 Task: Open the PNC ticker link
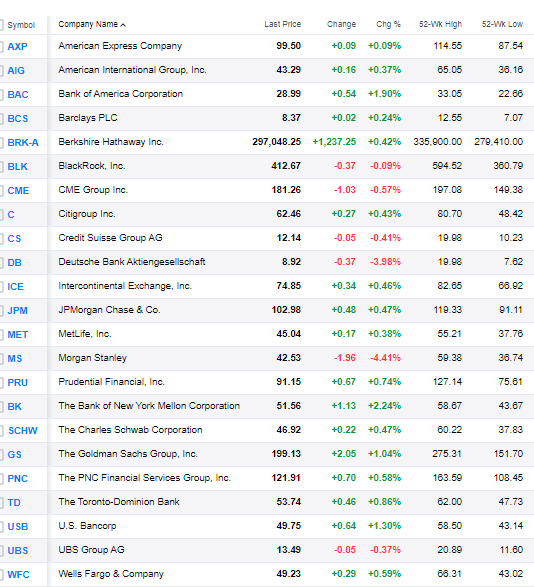[x=18, y=478]
